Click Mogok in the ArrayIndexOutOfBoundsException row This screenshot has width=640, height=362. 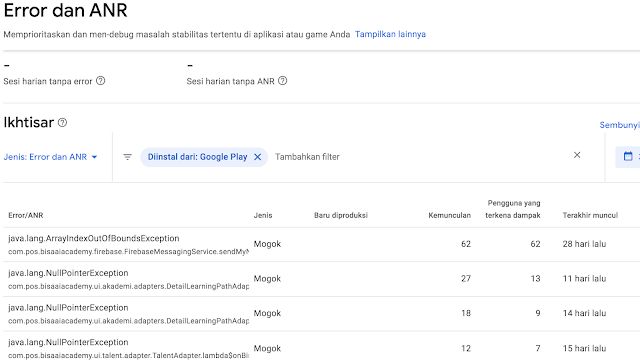pos(267,244)
